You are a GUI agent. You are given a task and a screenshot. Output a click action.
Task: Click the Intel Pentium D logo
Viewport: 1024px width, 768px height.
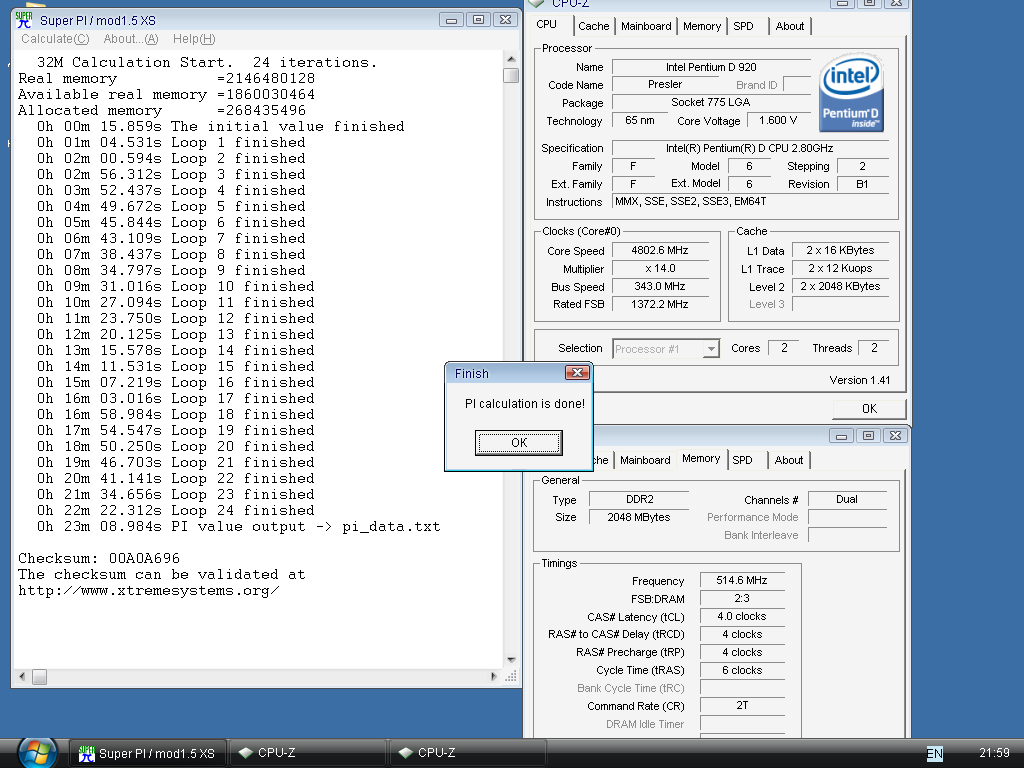tap(851, 92)
